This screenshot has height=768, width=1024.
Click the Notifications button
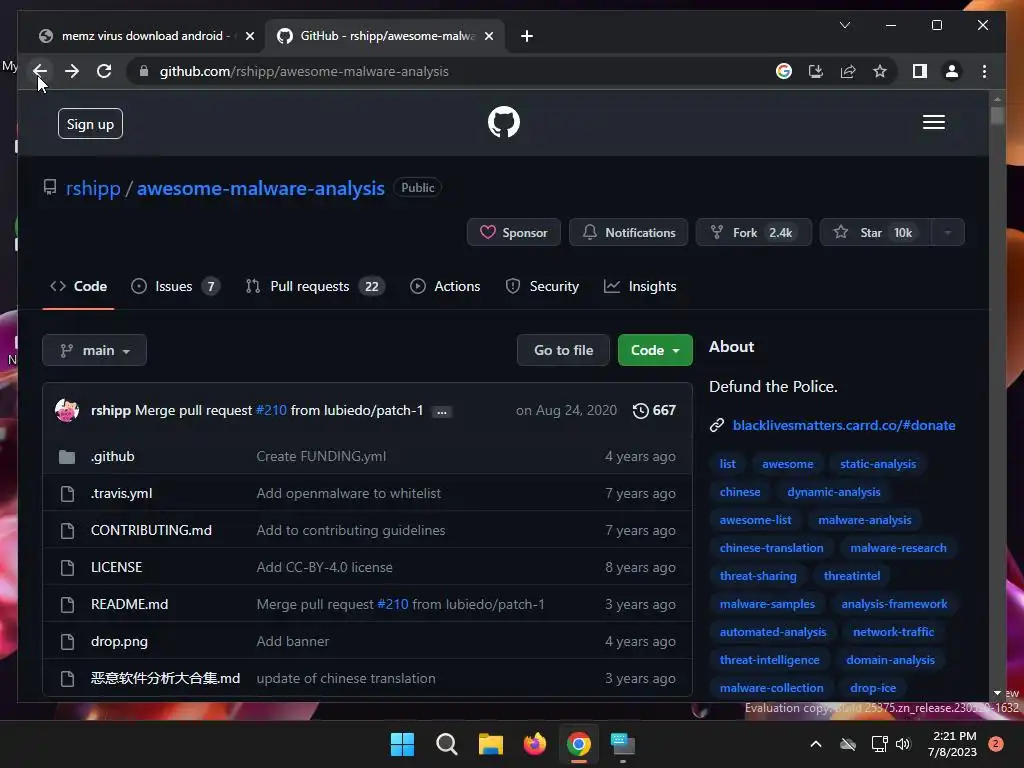click(628, 232)
